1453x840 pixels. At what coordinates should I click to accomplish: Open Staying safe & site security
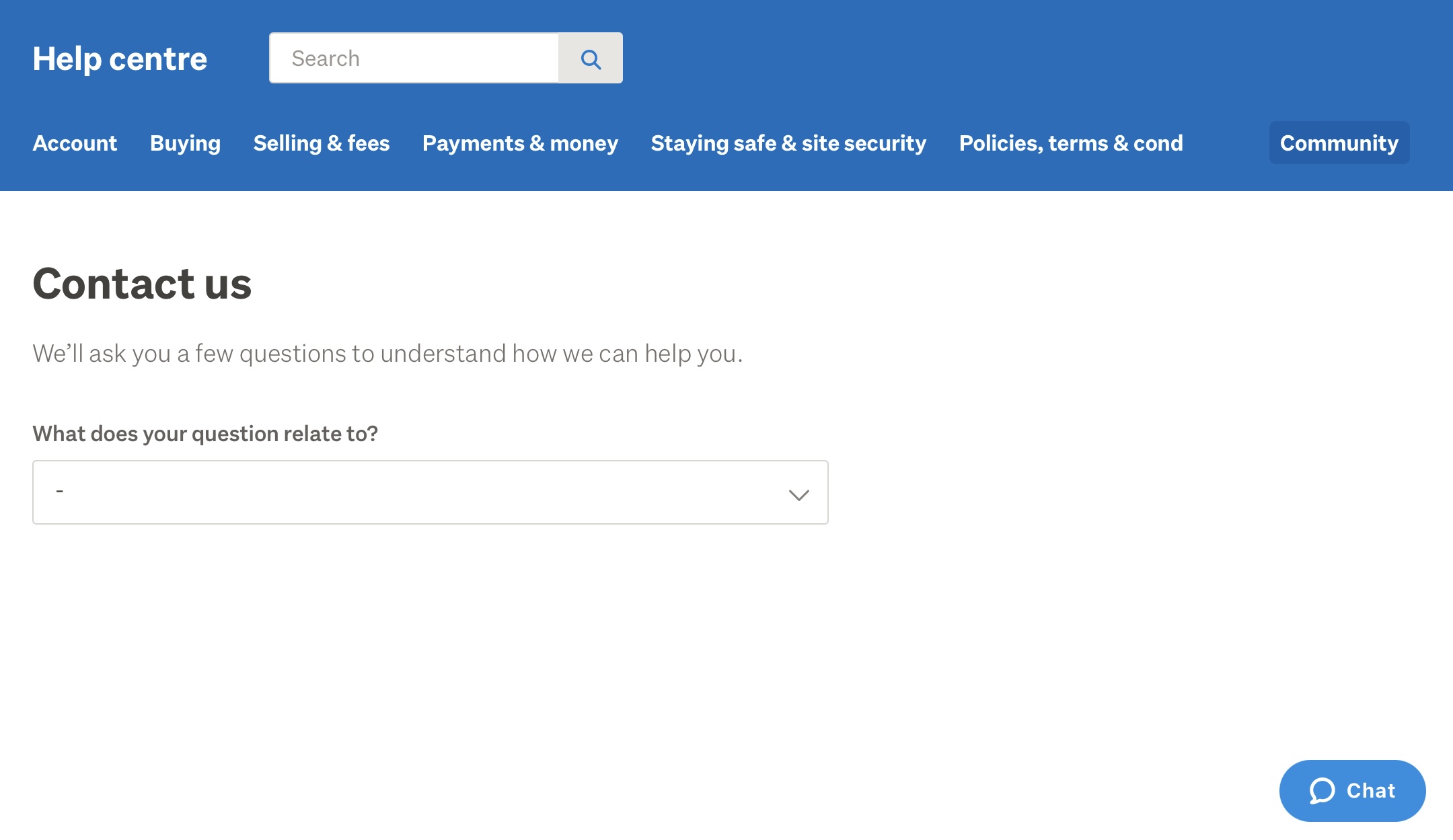tap(788, 143)
